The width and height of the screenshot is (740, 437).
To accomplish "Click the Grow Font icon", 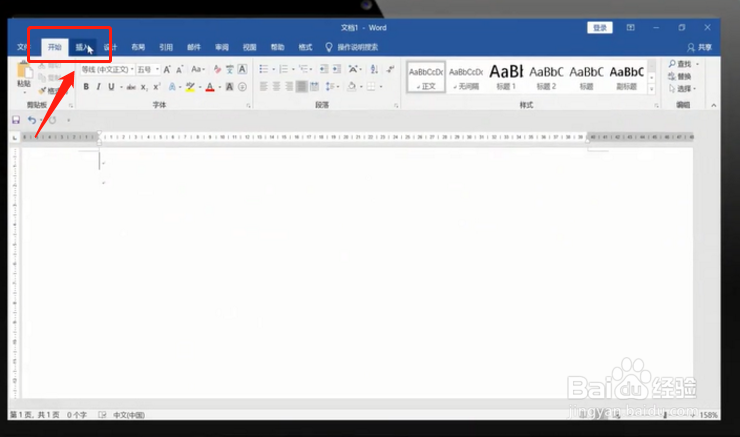I will 167,70.
